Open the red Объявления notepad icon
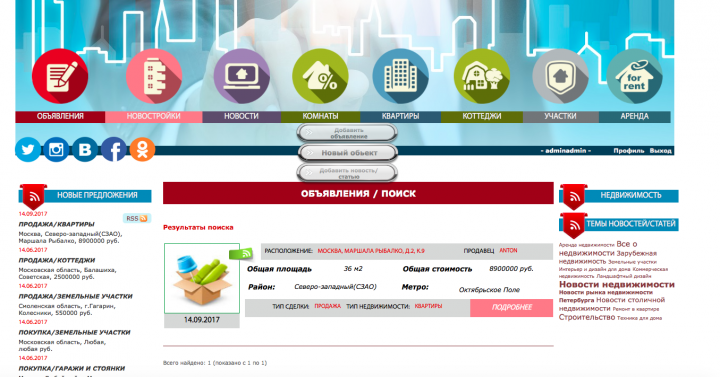 click(60, 76)
